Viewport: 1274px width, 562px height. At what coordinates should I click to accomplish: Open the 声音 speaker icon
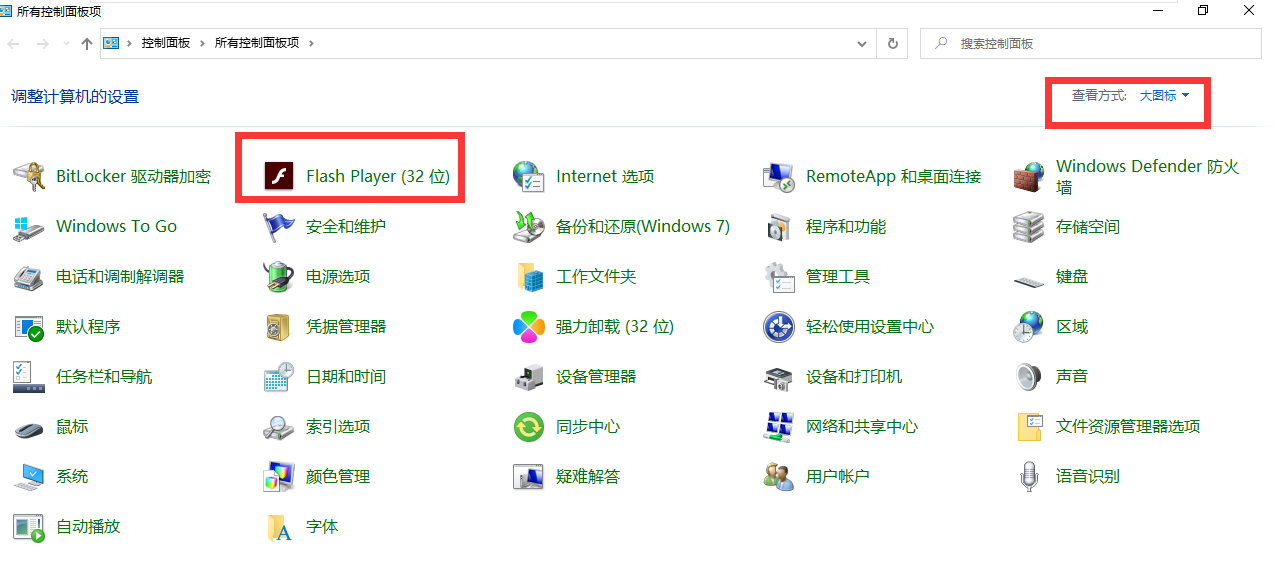pyautogui.click(x=1029, y=377)
